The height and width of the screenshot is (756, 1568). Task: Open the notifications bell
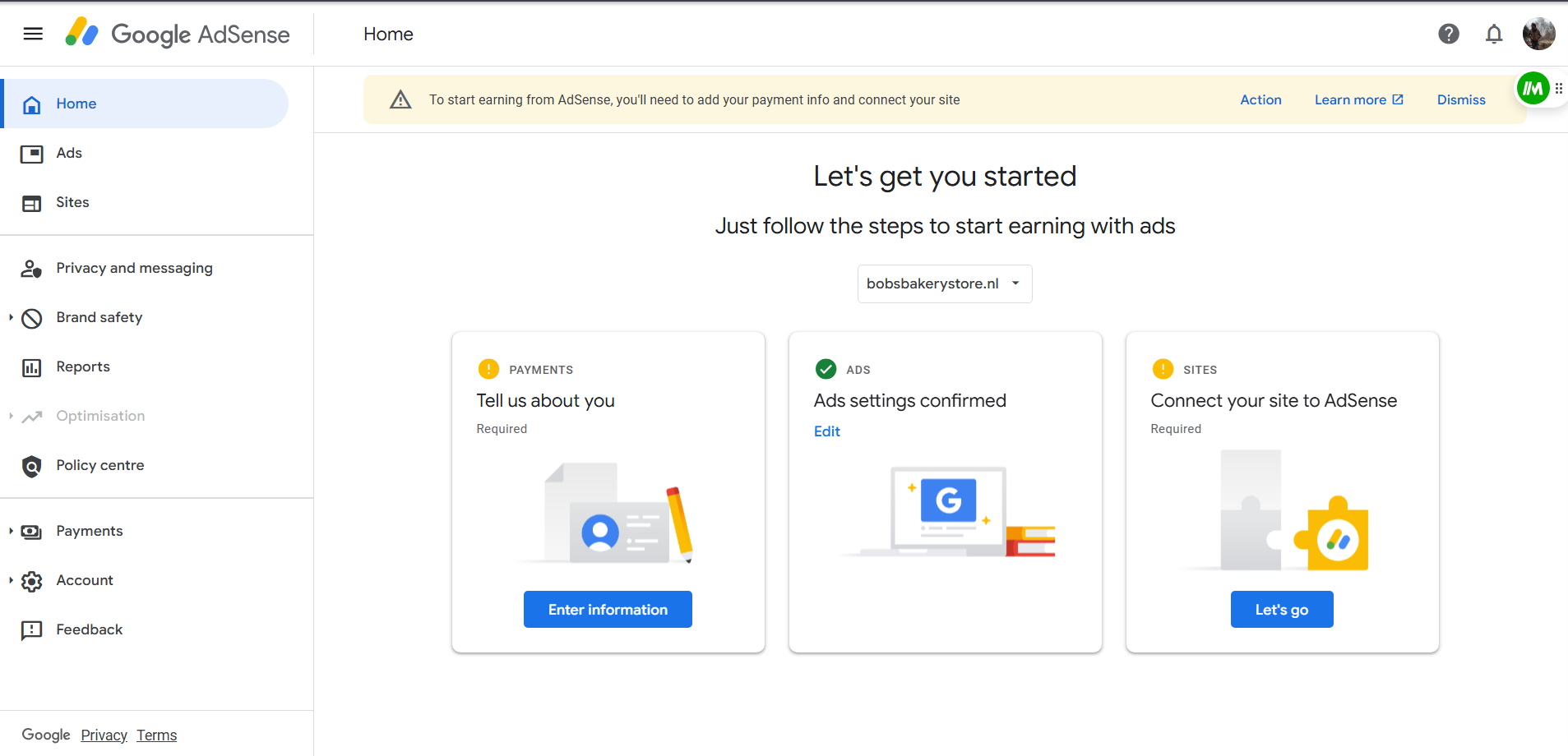click(1493, 34)
